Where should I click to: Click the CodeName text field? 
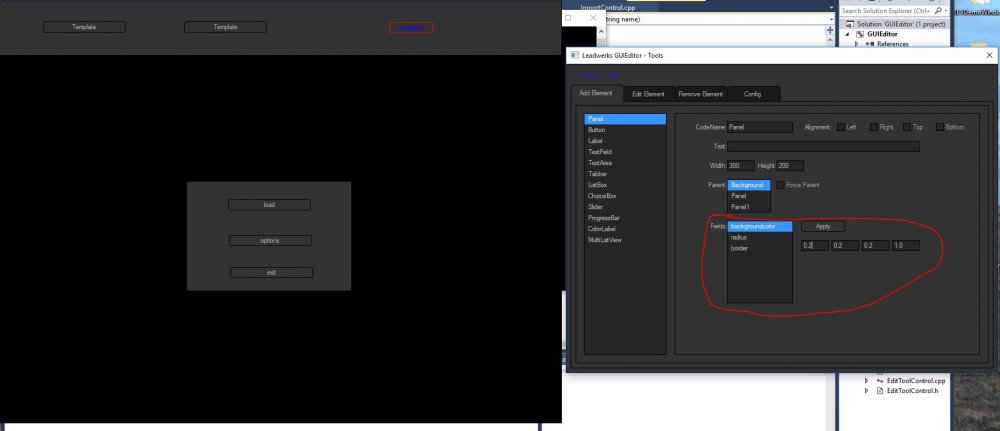[760, 127]
